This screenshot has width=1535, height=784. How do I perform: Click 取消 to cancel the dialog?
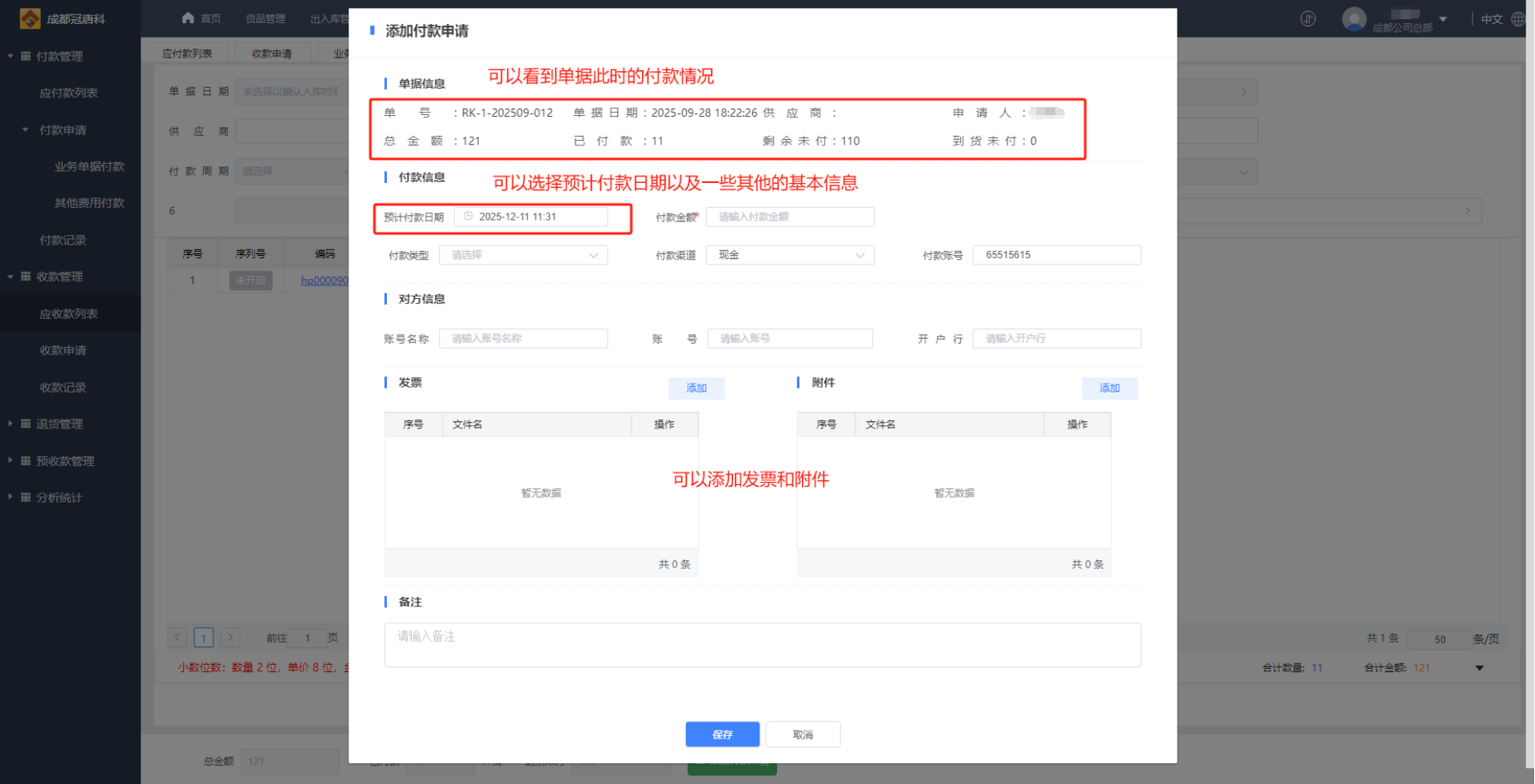(x=803, y=734)
